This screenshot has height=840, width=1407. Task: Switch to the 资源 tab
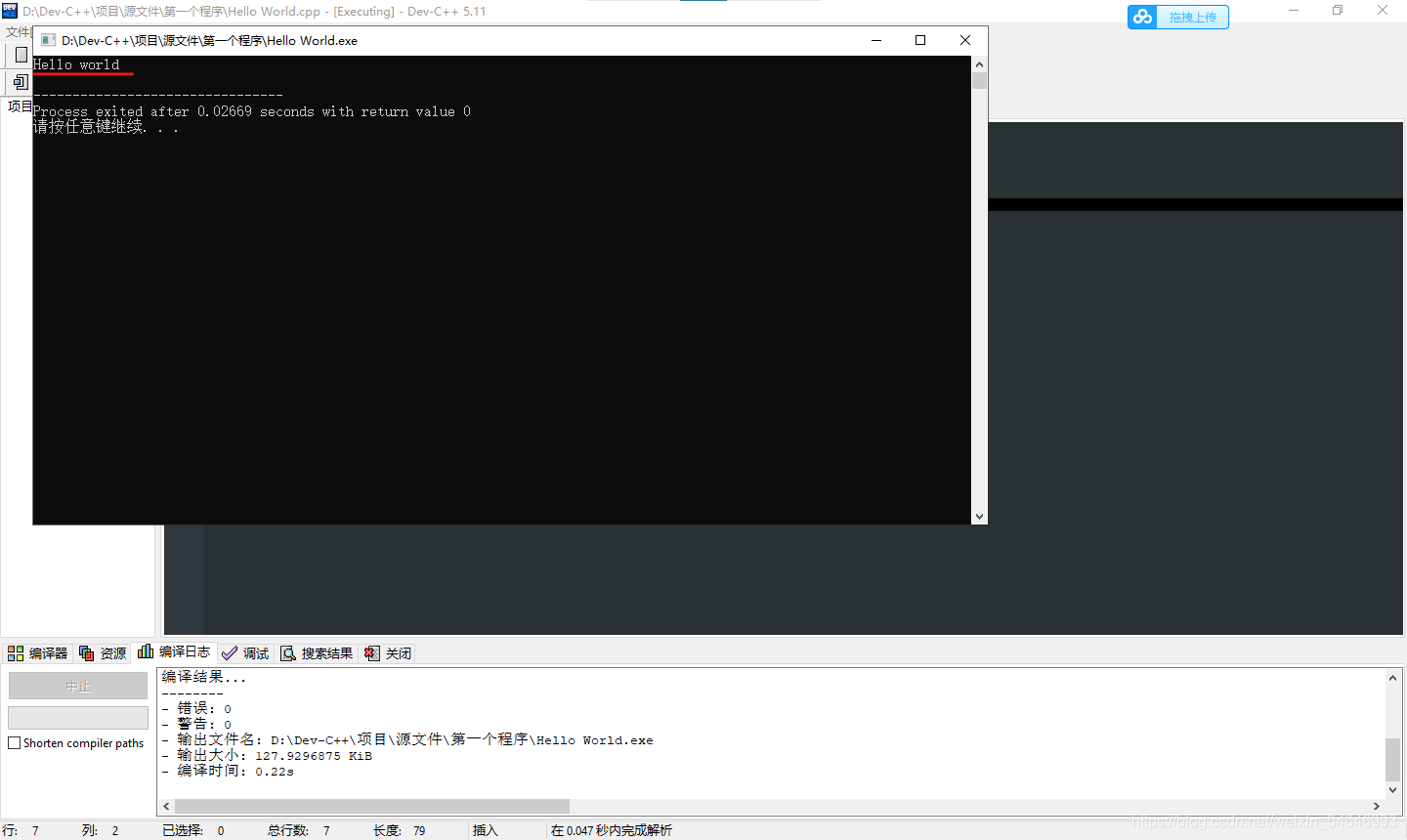(x=103, y=653)
